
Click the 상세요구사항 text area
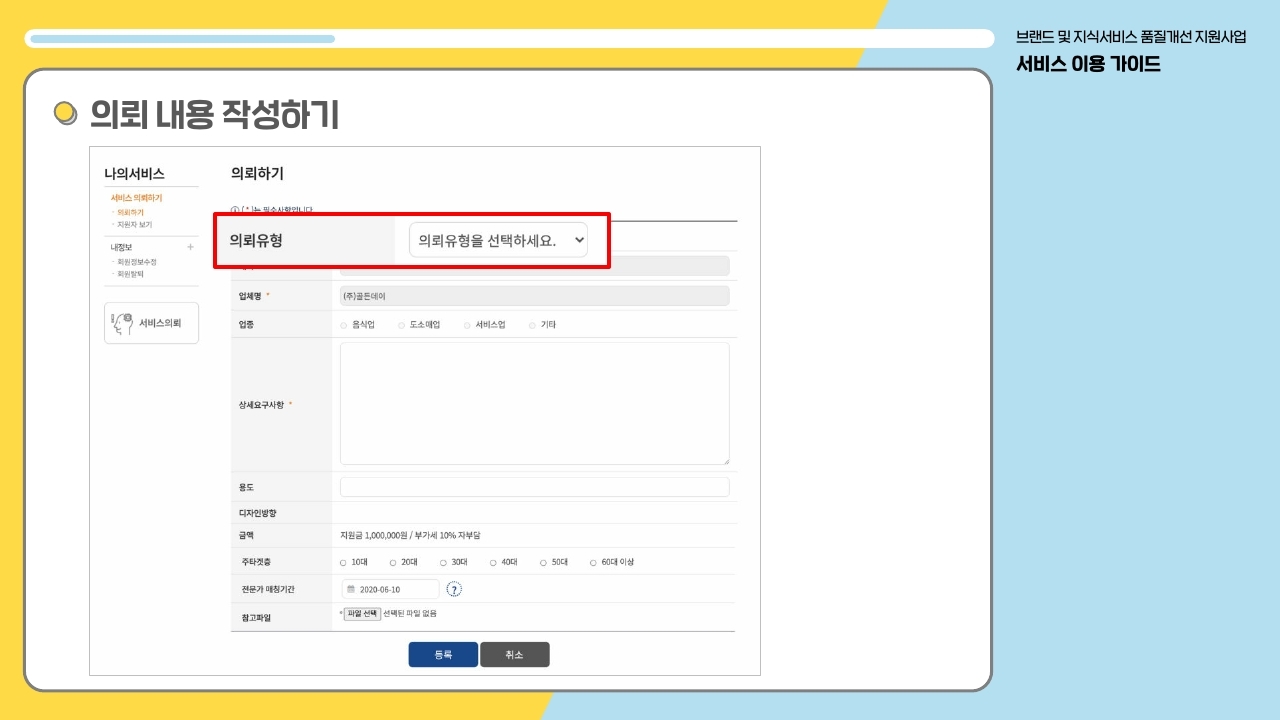(535, 404)
